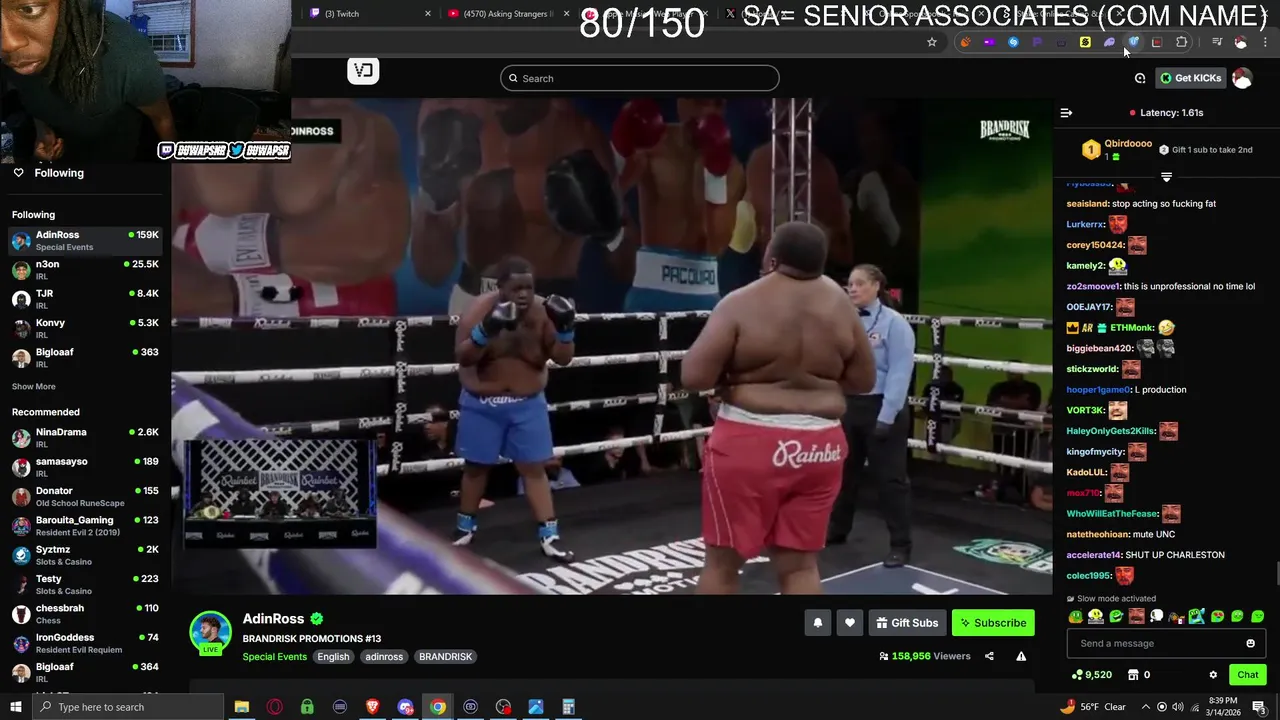Screen dimensions: 1280x720
Task: Open the orange hand browser extension
Action: (965, 42)
